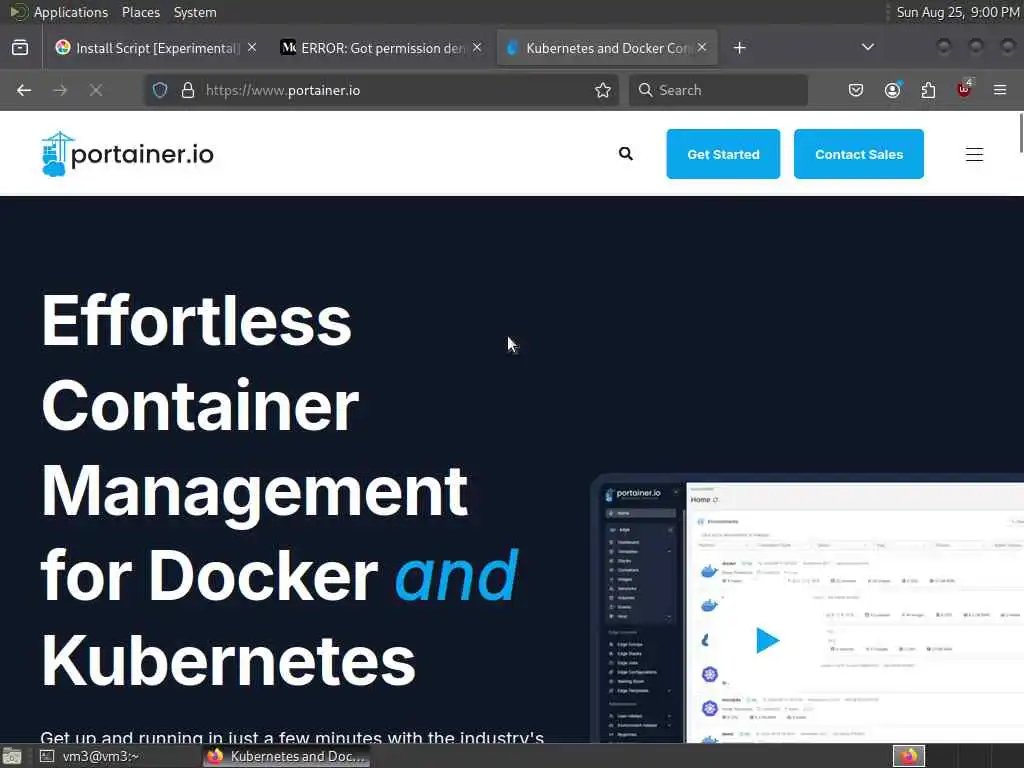Screen dimensions: 1024x768
Task: Stop loading the page with the X button
Action: [x=96, y=90]
